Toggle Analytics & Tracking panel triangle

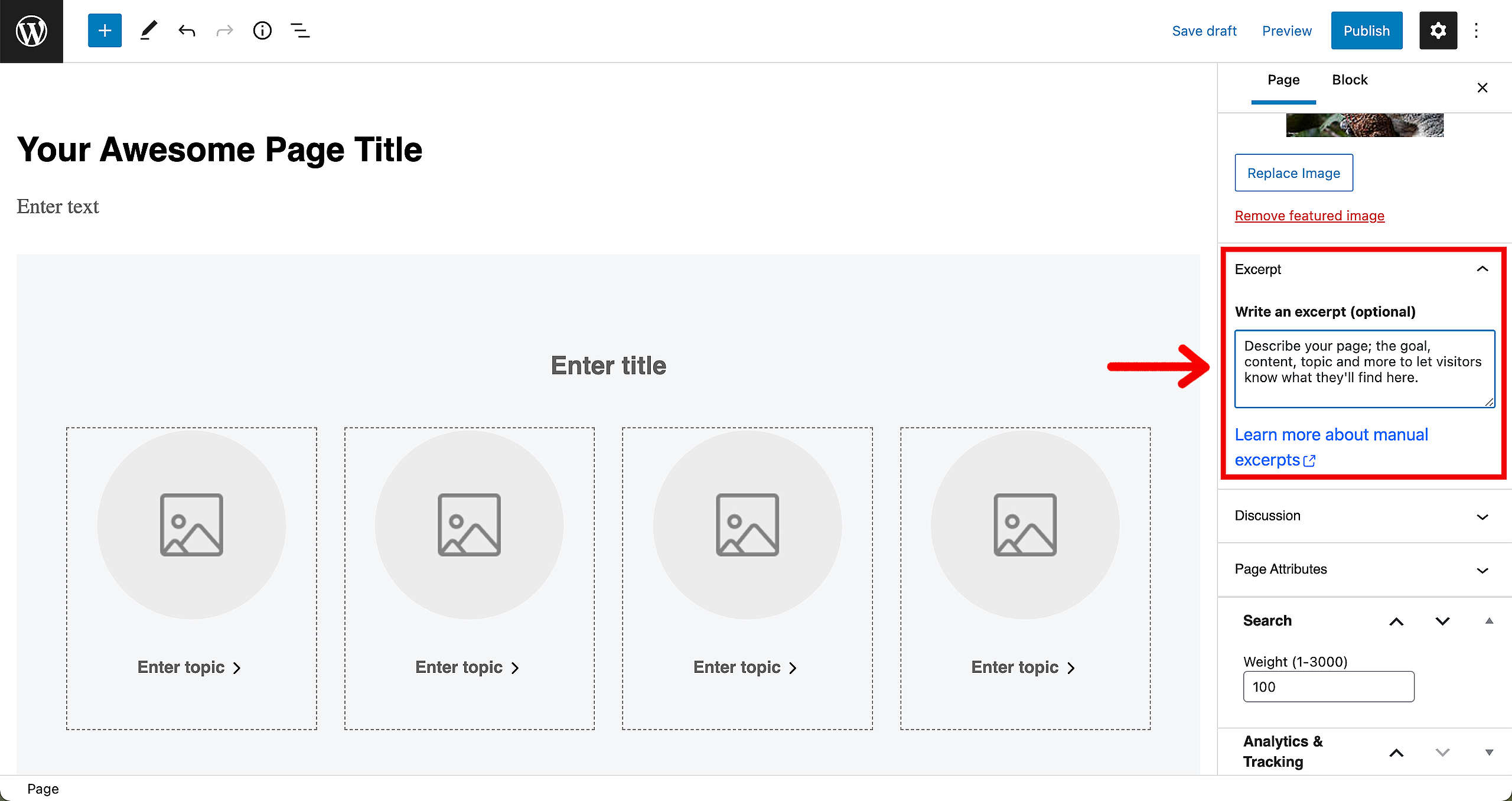coord(1489,753)
